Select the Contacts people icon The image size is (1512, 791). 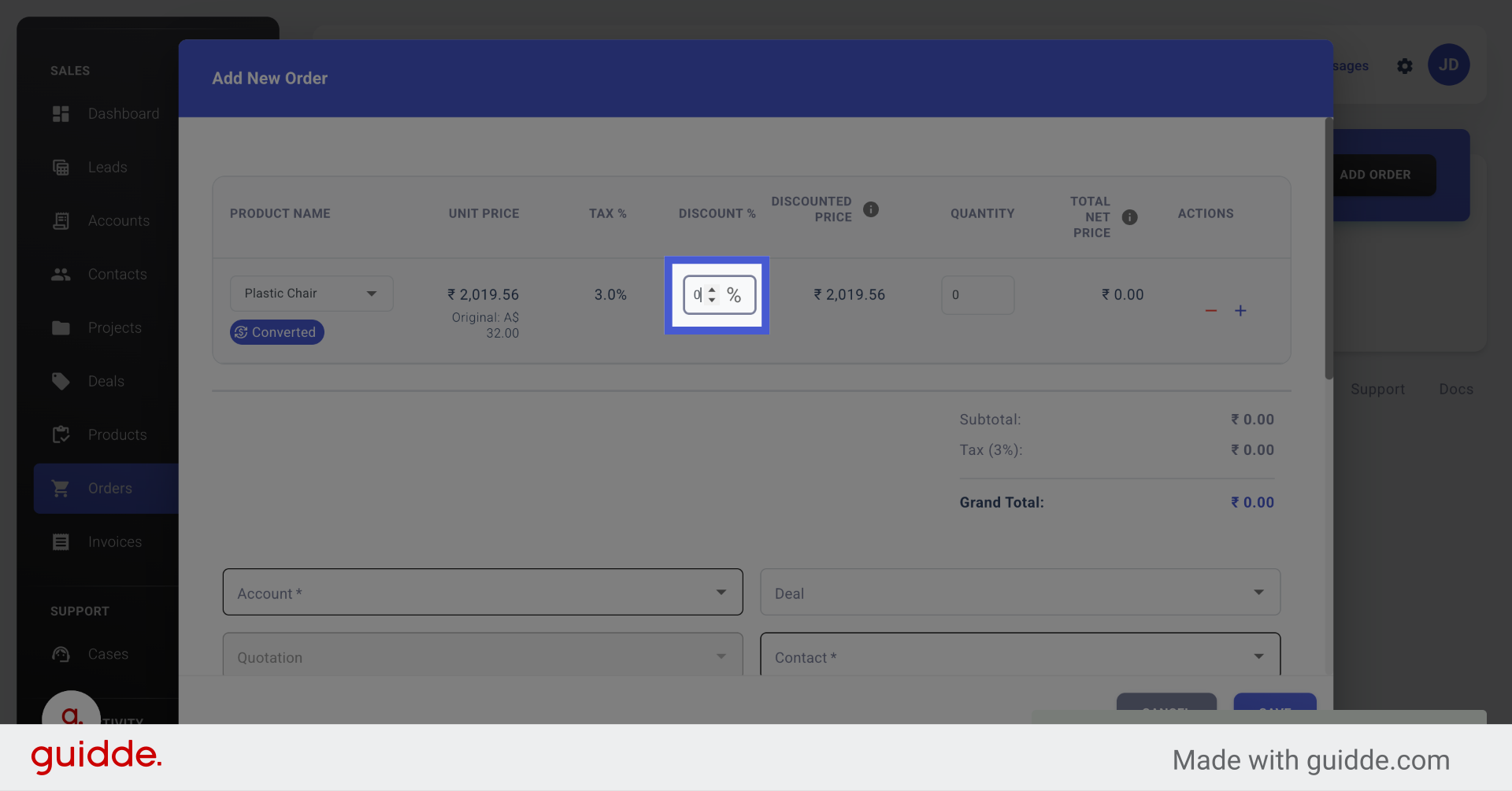(x=61, y=274)
